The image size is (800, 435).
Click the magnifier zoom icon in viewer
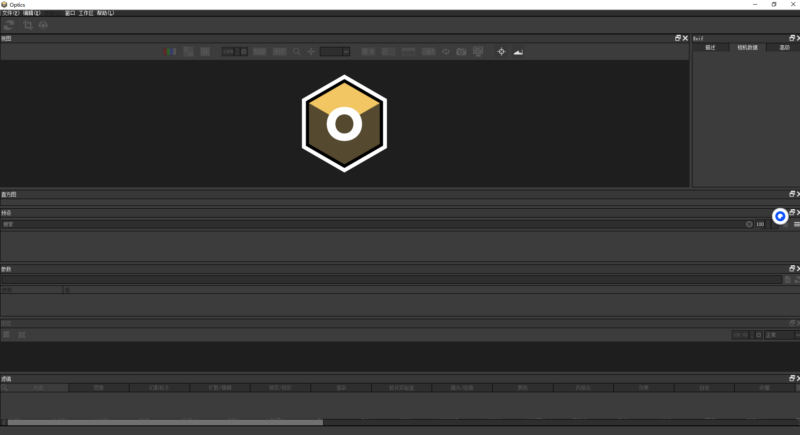pos(296,51)
